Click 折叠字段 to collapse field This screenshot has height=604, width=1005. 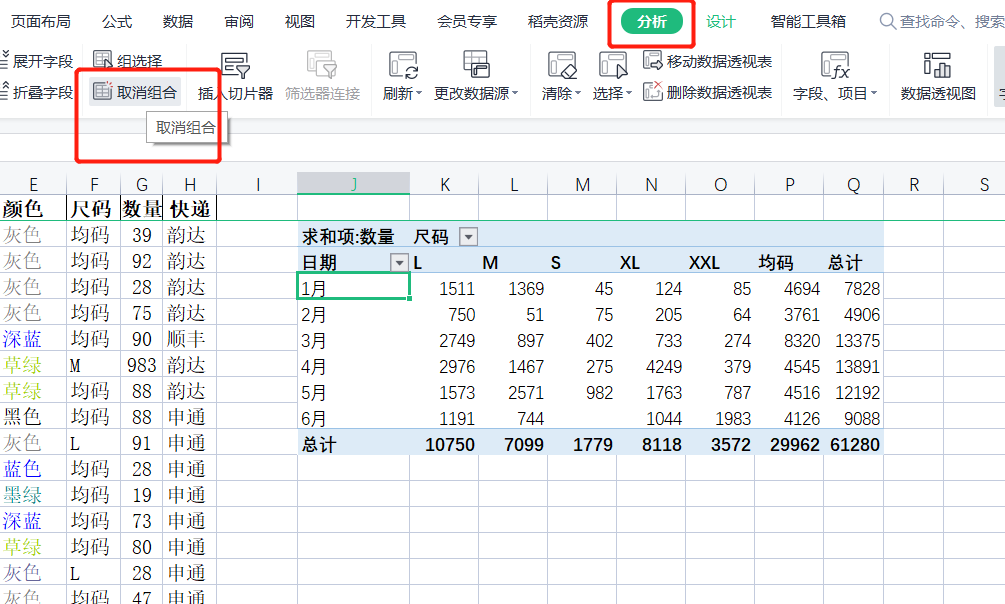[x=38, y=92]
